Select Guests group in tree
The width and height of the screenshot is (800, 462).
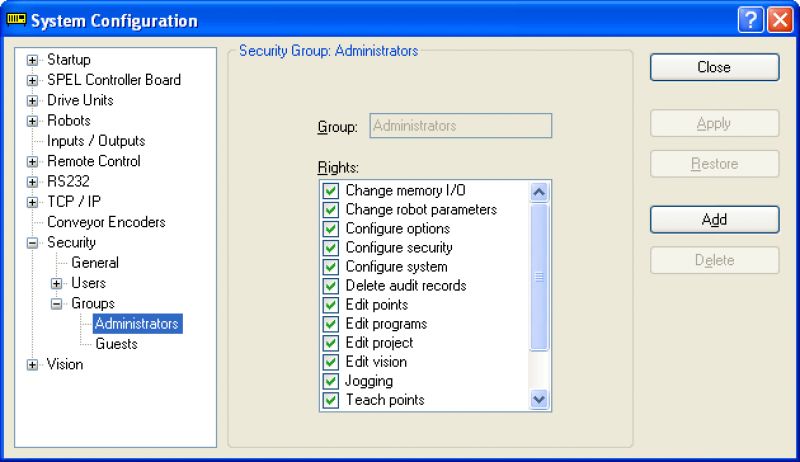tap(116, 344)
